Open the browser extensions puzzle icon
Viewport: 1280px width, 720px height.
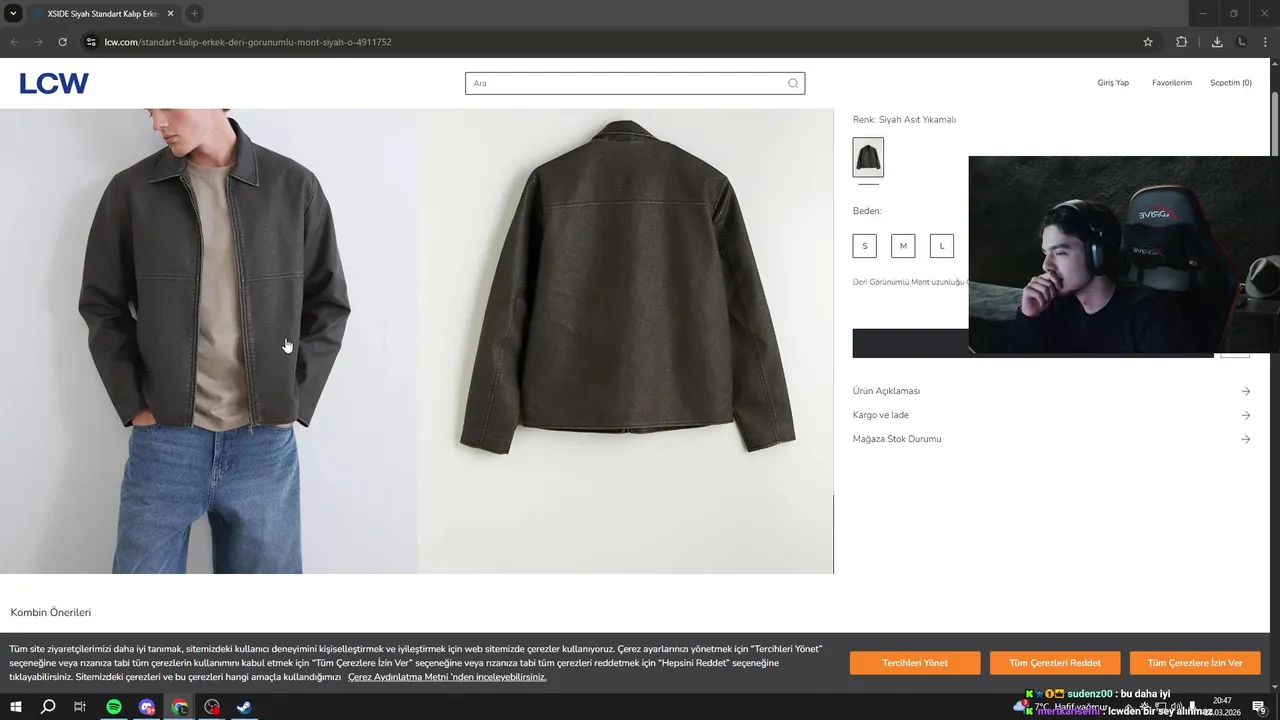(x=1181, y=42)
